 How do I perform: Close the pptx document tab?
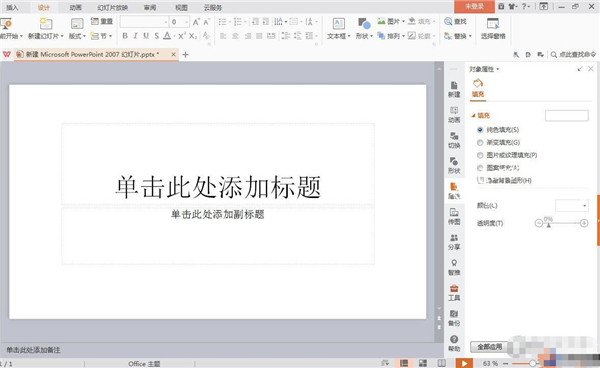pos(173,55)
